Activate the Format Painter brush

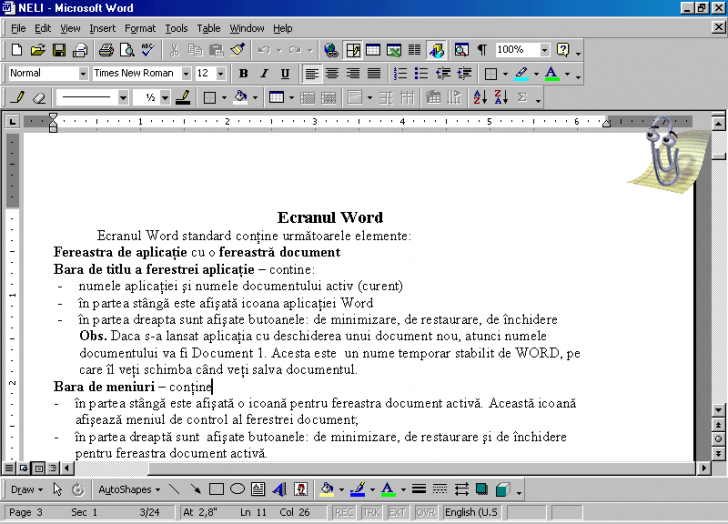(238, 50)
